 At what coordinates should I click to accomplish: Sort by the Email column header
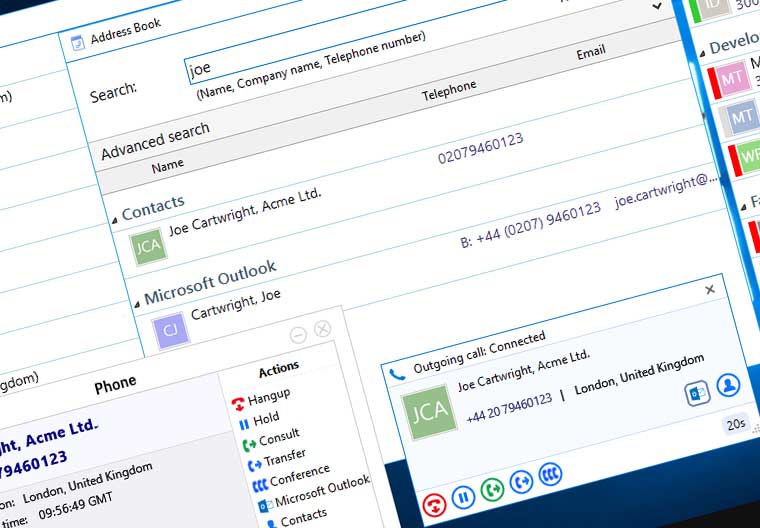(591, 52)
